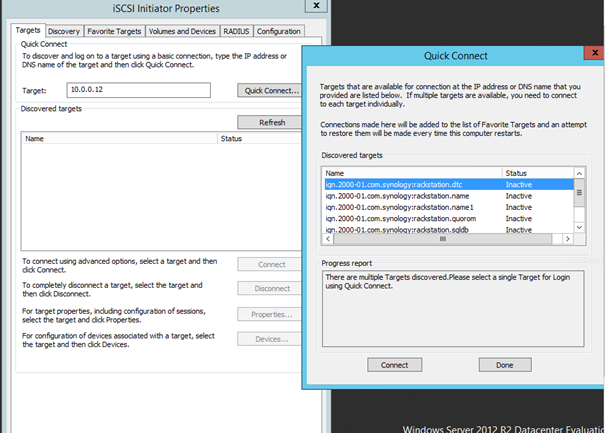The height and width of the screenshot is (433, 605).
Task: Go to Volumes and Devices tab
Action: pyautogui.click(x=183, y=32)
